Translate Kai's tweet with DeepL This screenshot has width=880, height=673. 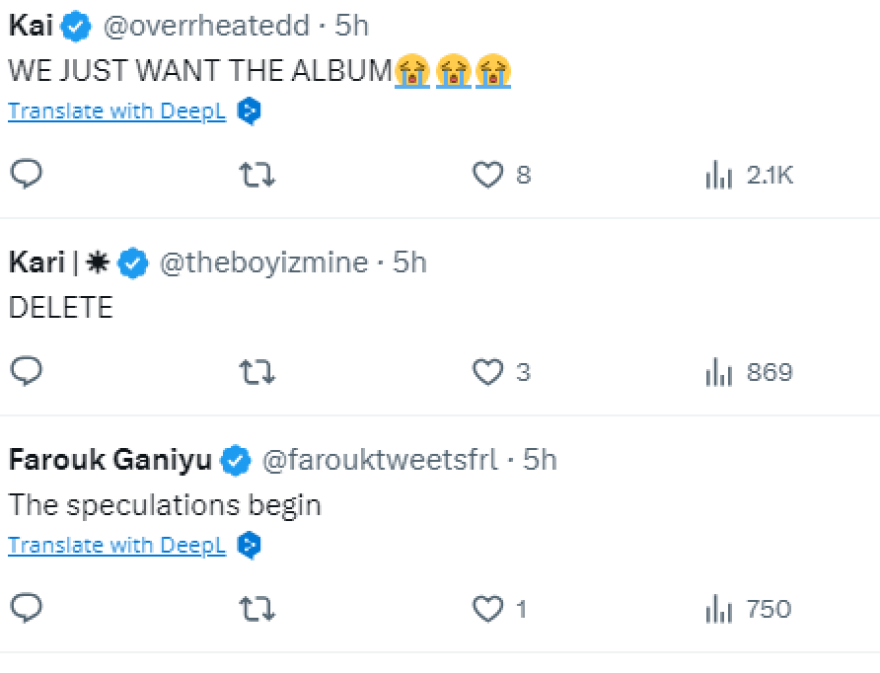[x=116, y=111]
